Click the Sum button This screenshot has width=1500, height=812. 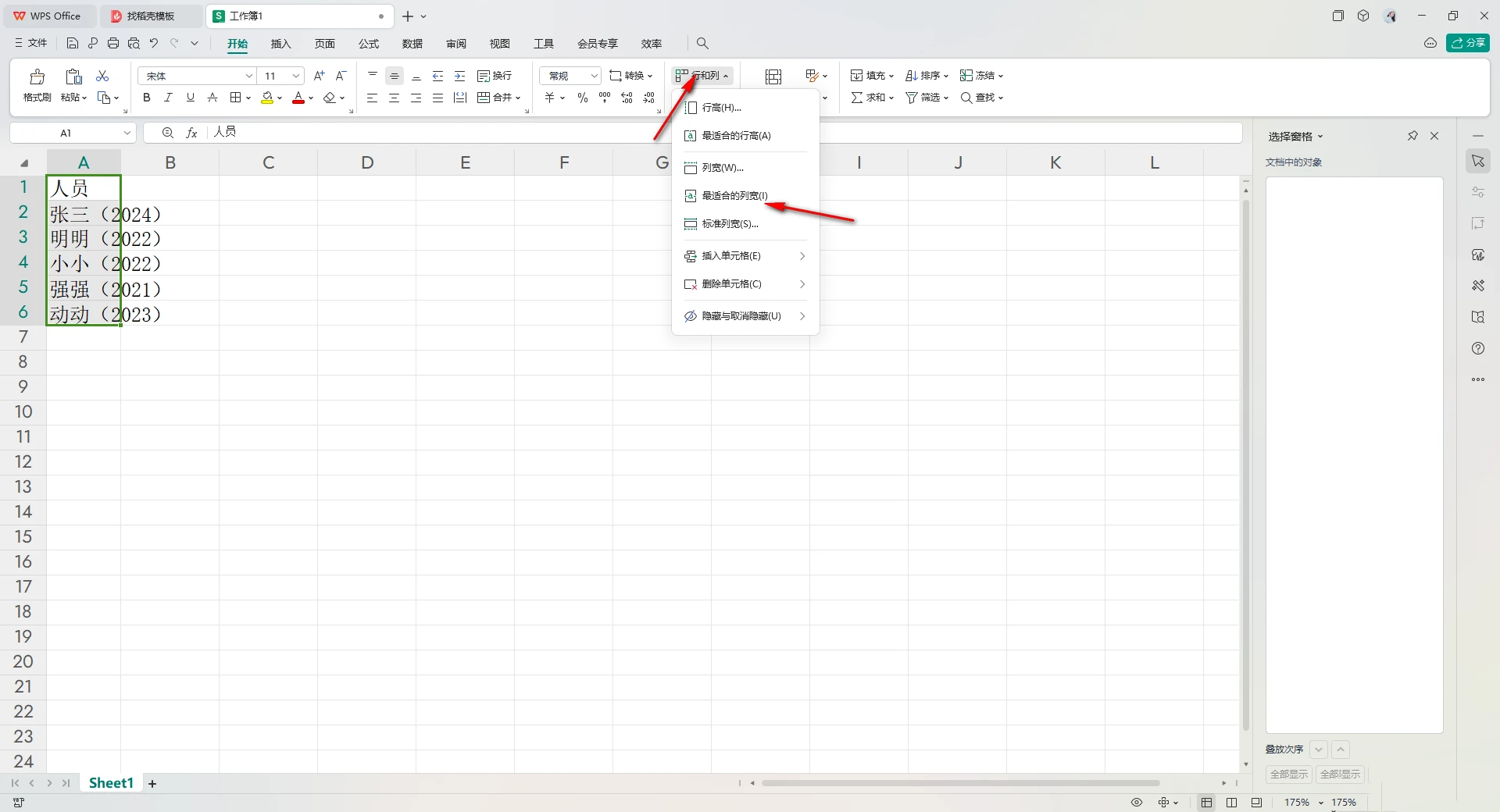point(872,98)
